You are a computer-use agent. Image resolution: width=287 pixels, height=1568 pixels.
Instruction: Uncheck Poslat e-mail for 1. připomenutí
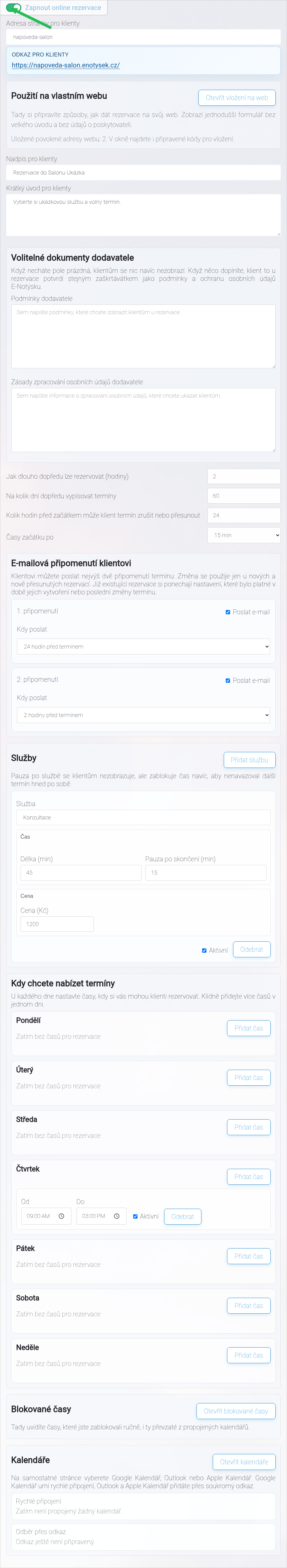228,612
